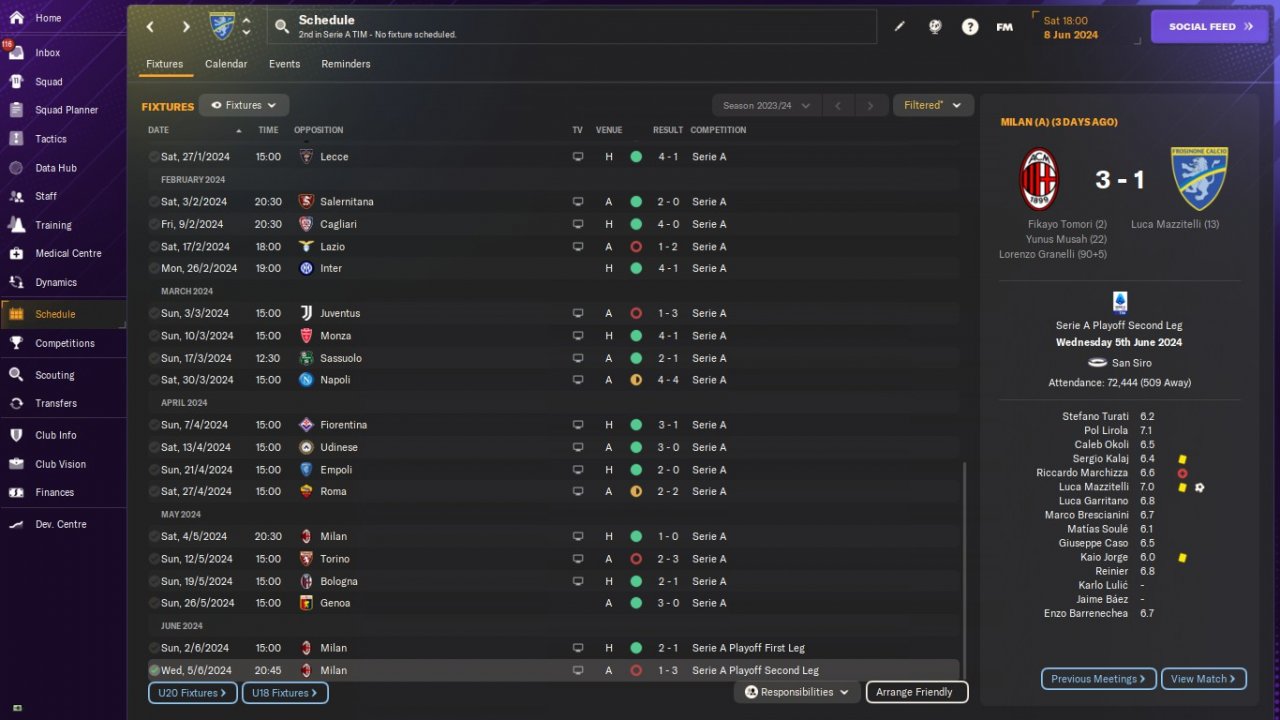Click the pencil edit icon in top bar
Screen dimensions: 1280x720
click(899, 27)
